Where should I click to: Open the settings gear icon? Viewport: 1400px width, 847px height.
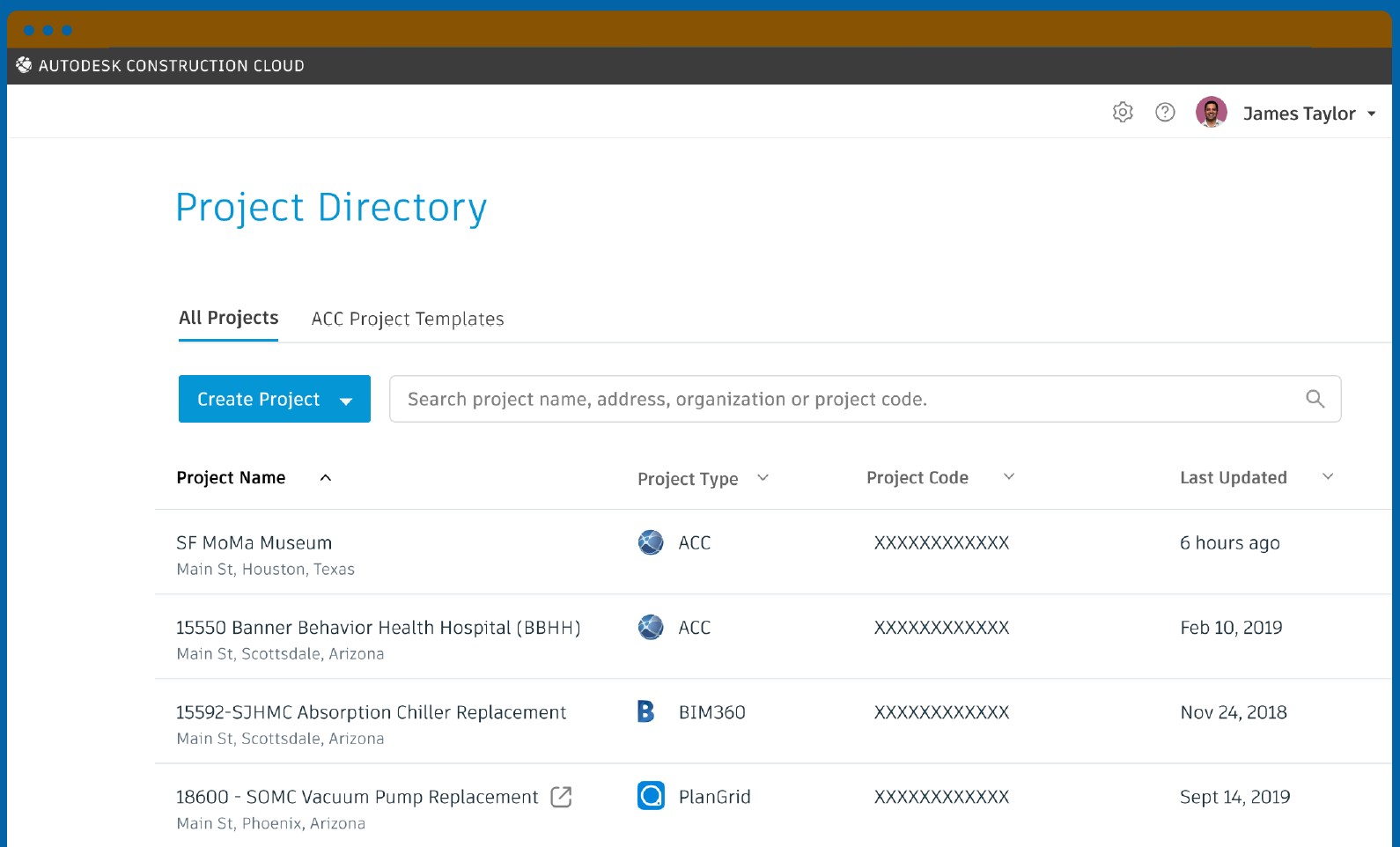click(1123, 113)
